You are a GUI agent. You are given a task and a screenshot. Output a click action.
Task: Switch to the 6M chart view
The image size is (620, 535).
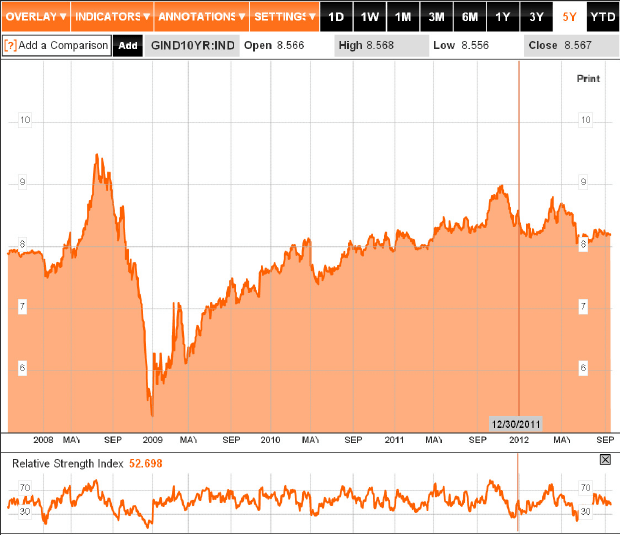click(x=470, y=17)
